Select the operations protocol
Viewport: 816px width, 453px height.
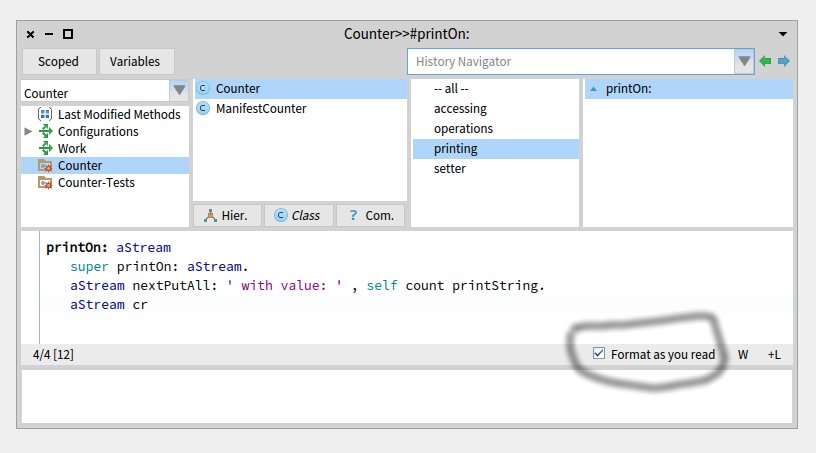tap(463, 129)
